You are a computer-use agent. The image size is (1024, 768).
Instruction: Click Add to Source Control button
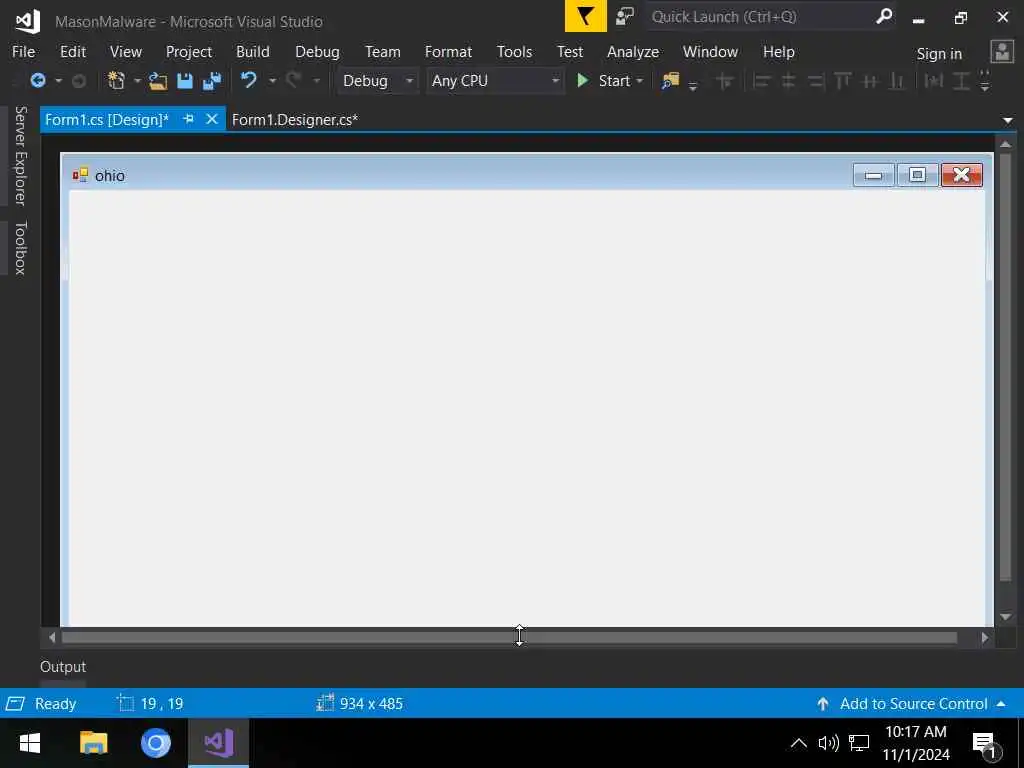coord(910,703)
